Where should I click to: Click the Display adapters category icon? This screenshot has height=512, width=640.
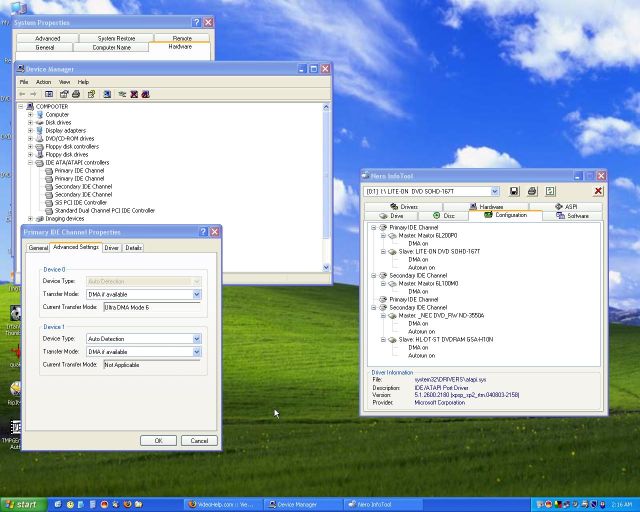[x=40, y=131]
